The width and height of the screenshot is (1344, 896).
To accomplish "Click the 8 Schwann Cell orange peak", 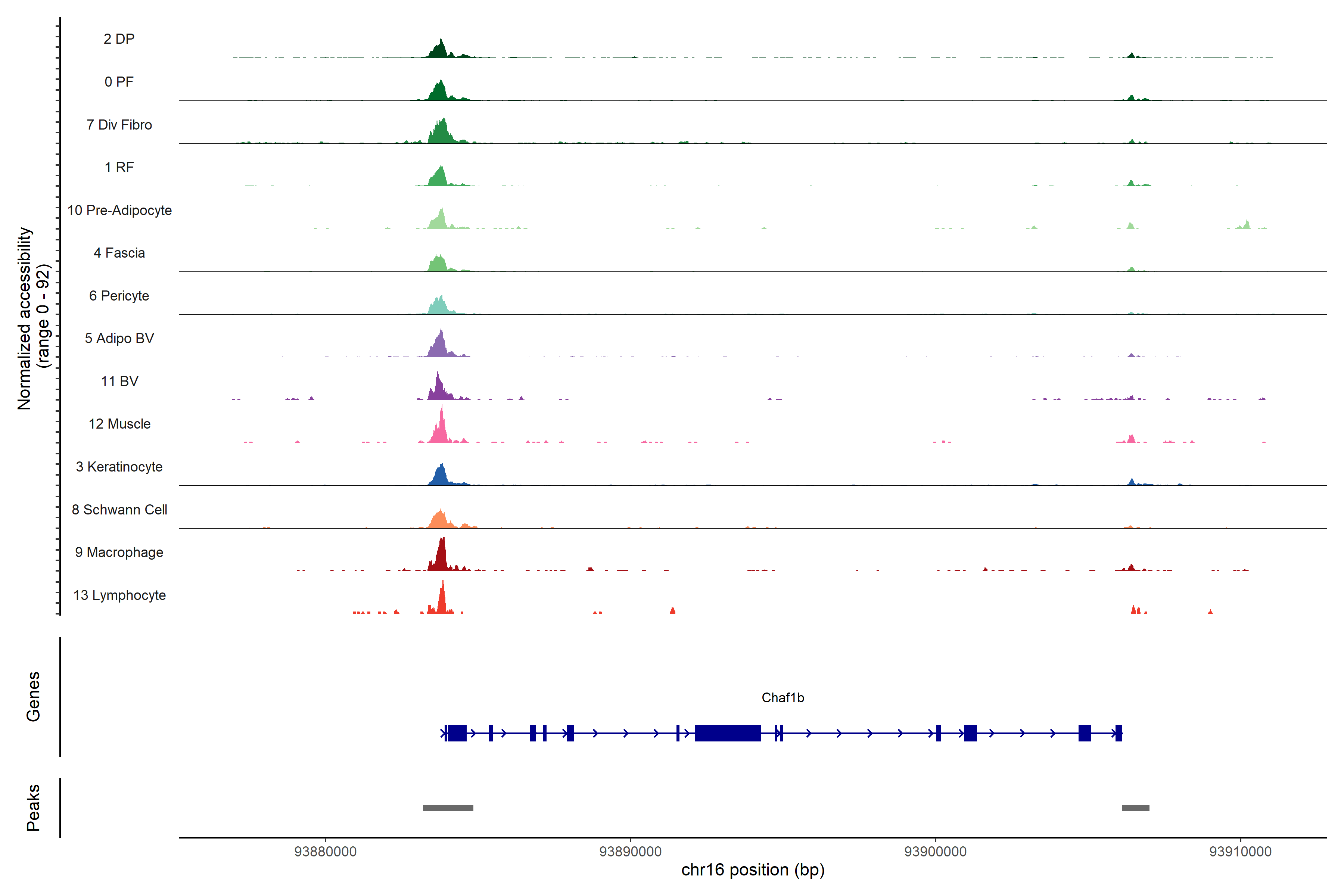I will 439,520.
